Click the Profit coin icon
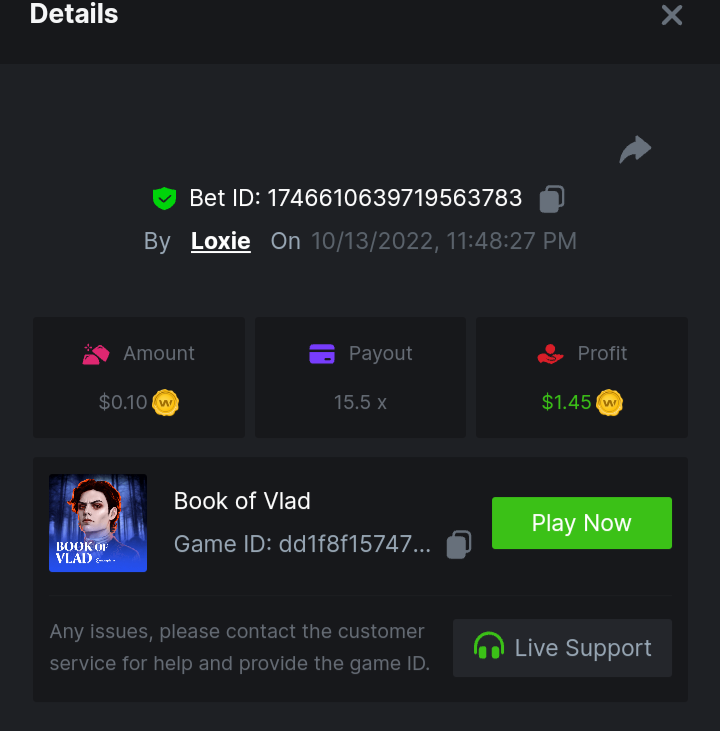The width and height of the screenshot is (720, 731). 609,403
